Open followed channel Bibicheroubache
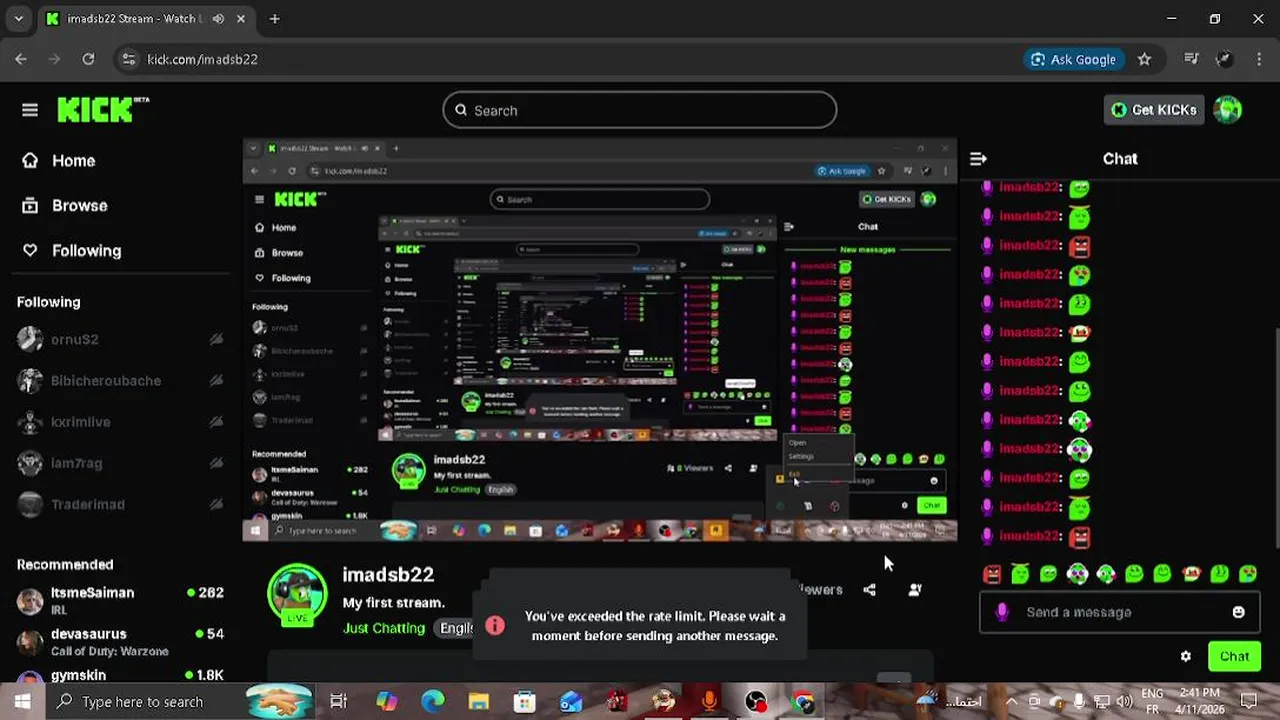 (x=120, y=380)
